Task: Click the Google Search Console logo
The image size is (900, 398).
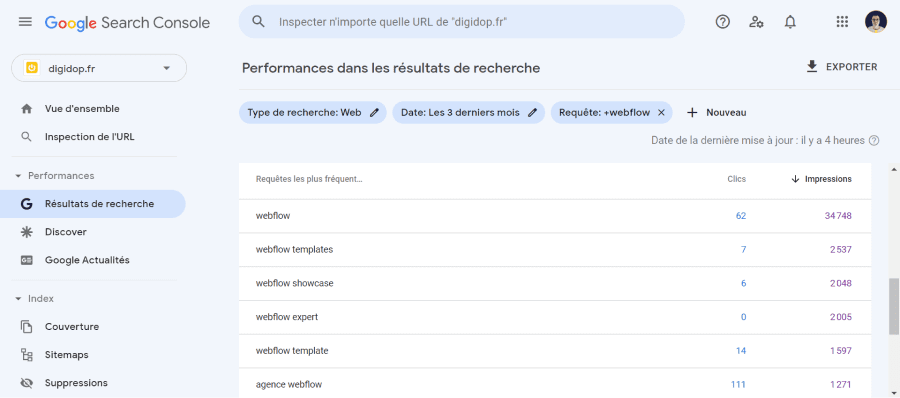Action: coord(127,22)
